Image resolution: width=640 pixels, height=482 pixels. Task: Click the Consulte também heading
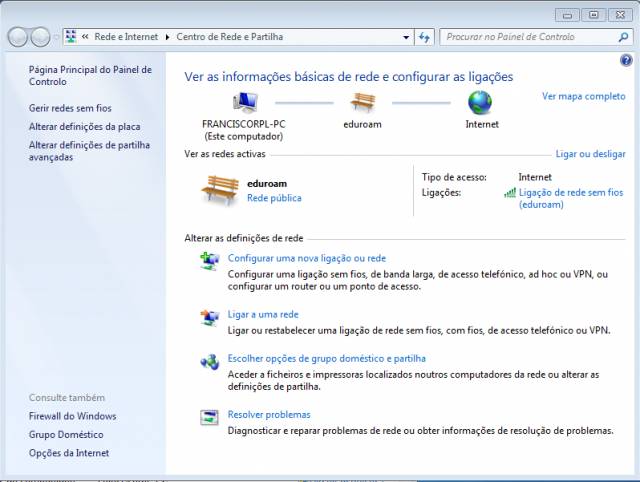(67, 398)
